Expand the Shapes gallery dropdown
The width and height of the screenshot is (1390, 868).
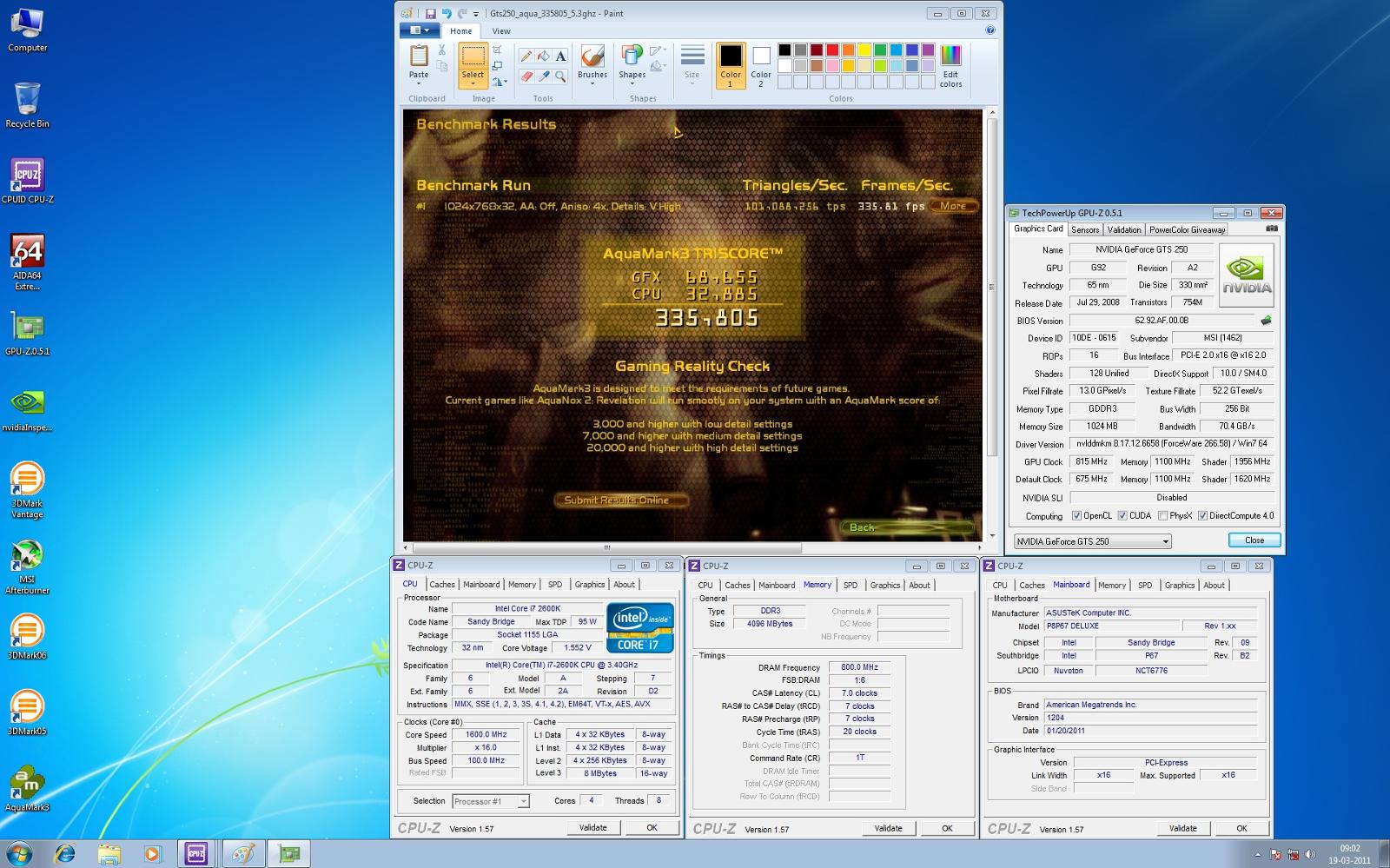[632, 83]
